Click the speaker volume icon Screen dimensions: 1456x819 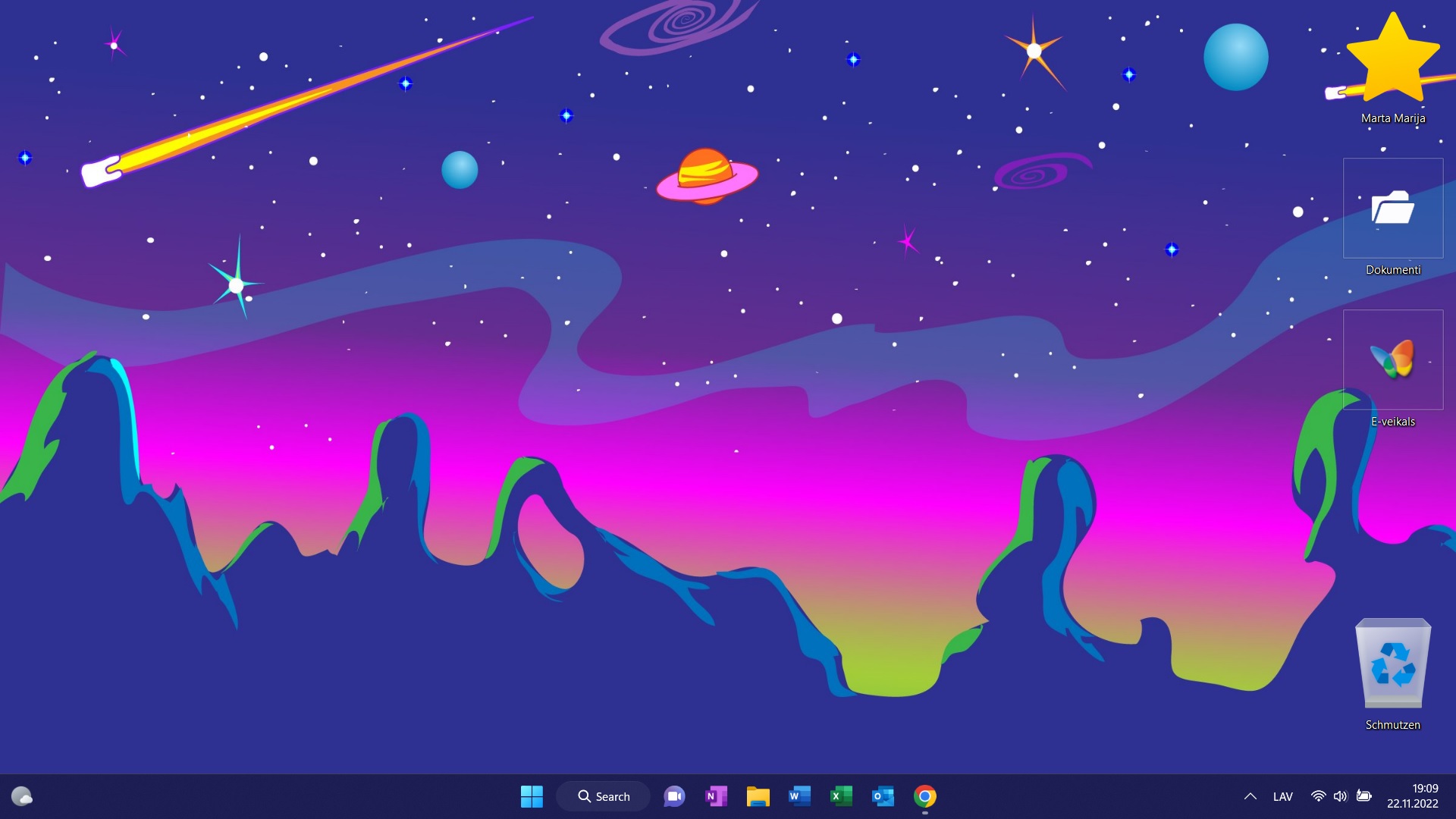pyautogui.click(x=1340, y=796)
